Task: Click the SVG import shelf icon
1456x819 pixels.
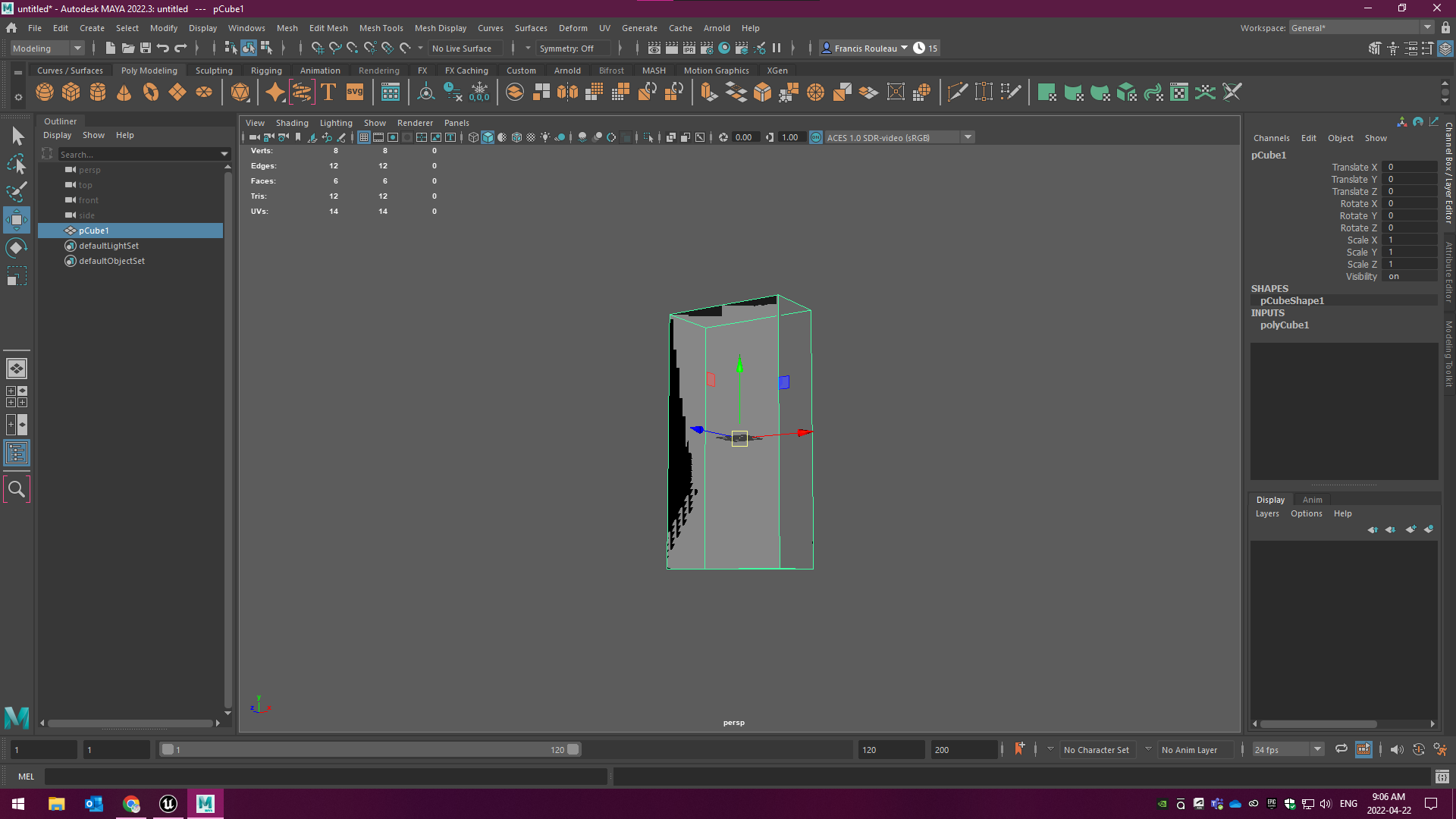Action: 355,93
